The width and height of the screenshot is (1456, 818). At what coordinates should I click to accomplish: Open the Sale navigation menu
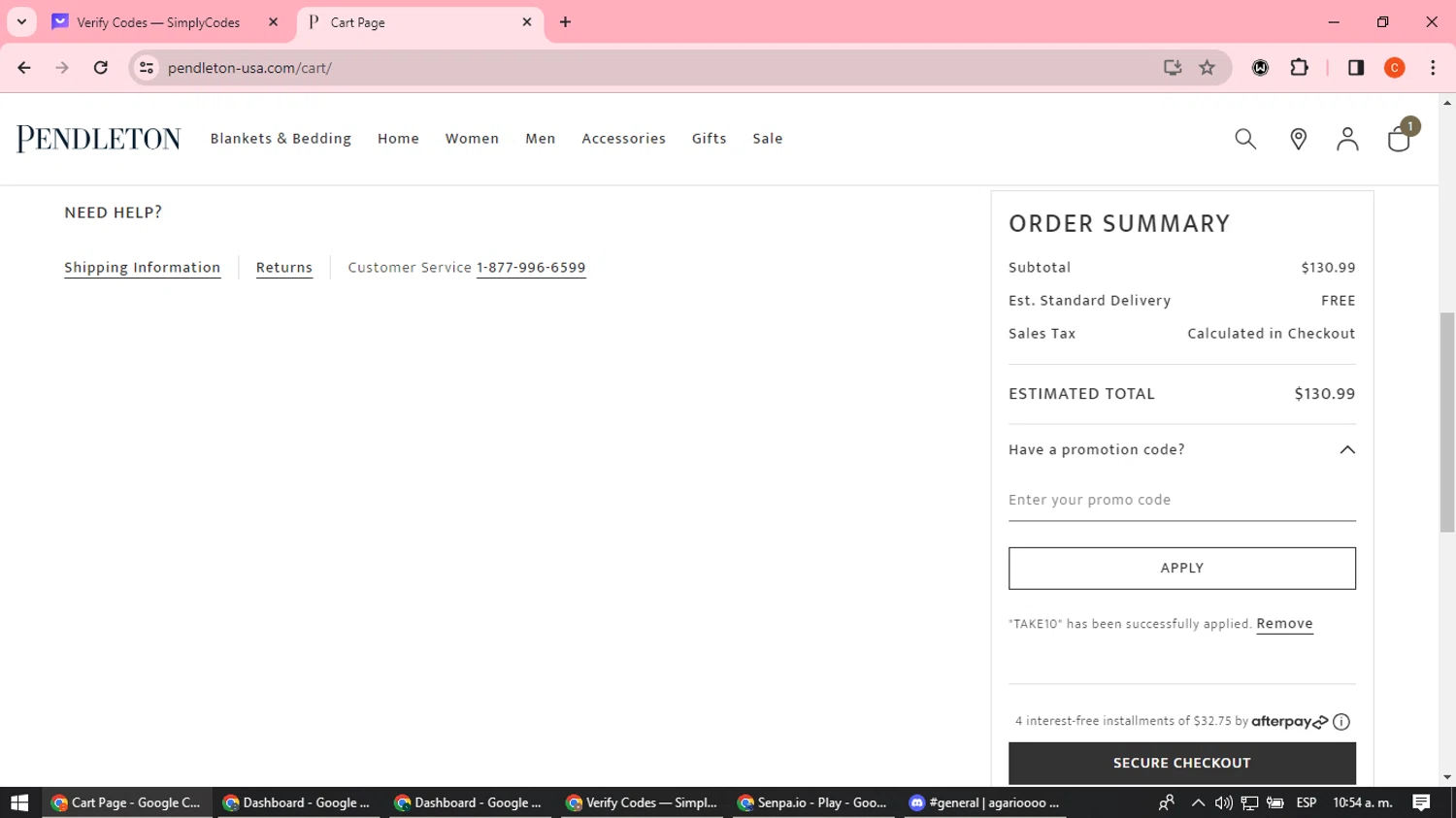pyautogui.click(x=767, y=139)
